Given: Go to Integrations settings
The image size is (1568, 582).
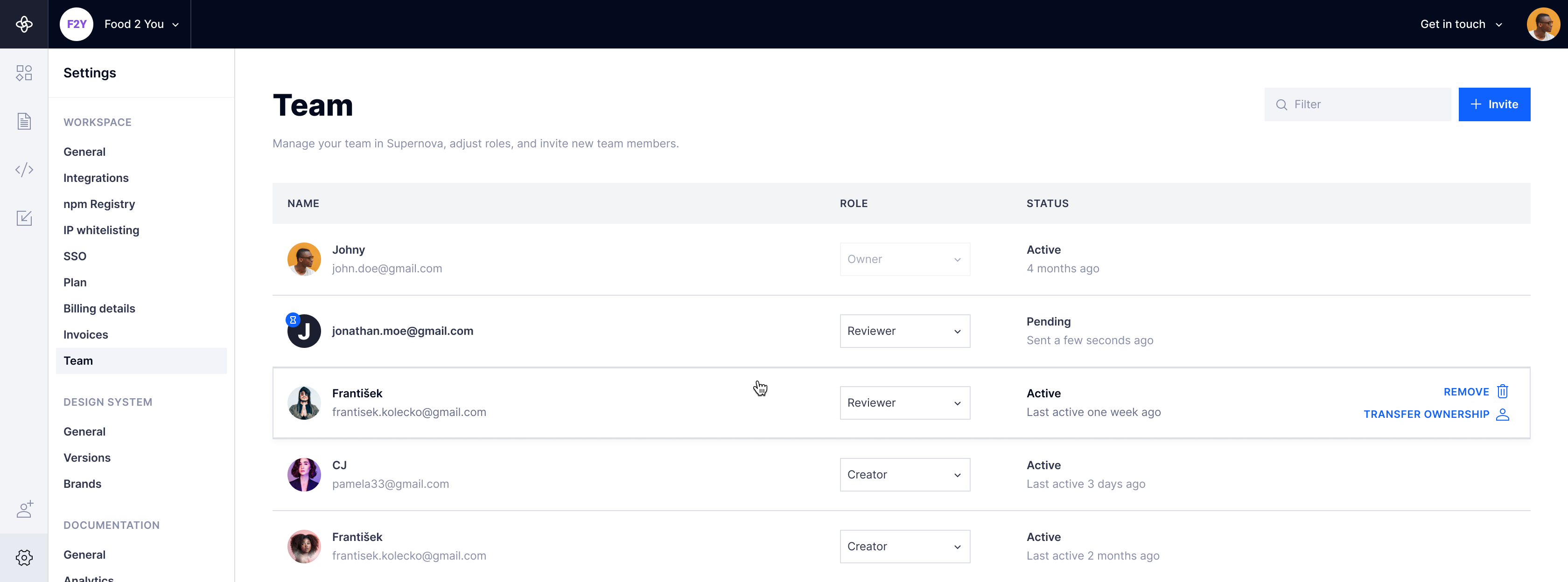Looking at the screenshot, I should tap(96, 178).
